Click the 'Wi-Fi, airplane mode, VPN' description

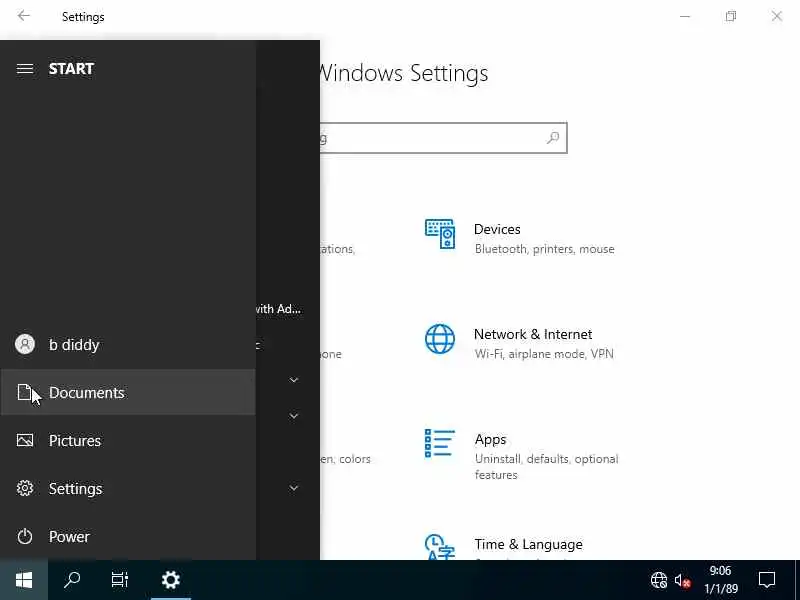tap(544, 354)
